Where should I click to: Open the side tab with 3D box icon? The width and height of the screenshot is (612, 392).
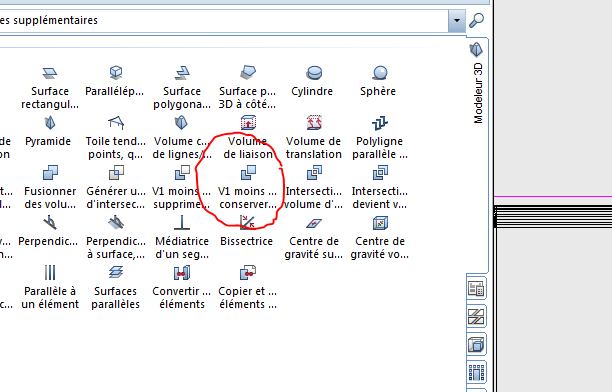476,345
